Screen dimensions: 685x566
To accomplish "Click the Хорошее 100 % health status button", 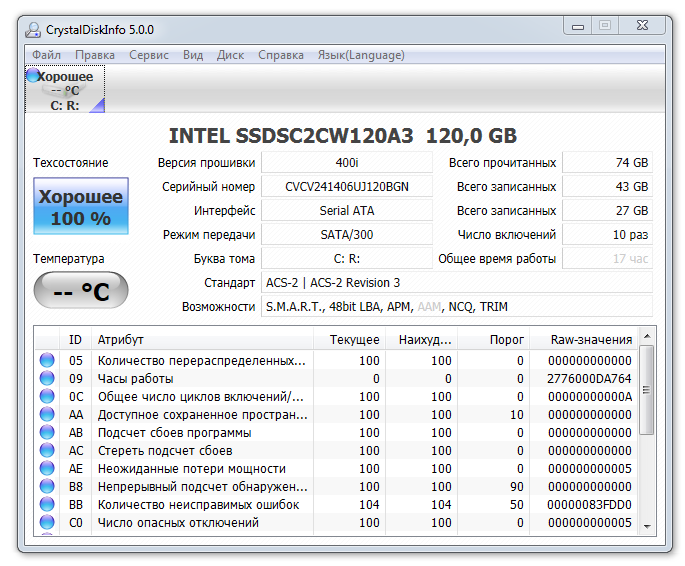I will tap(81, 207).
